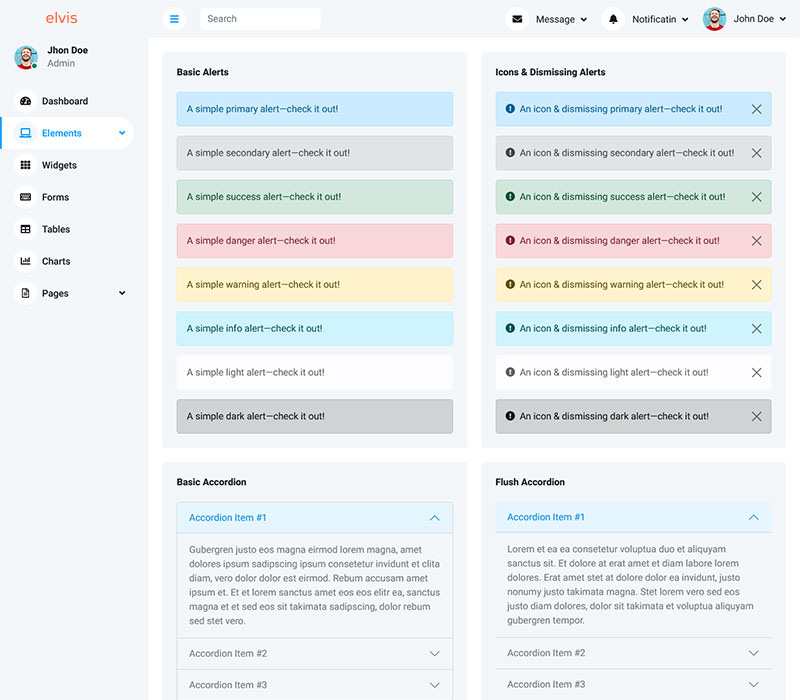This screenshot has height=700, width=800.
Task: Click the Tables icon in sidebar
Action: point(26,229)
